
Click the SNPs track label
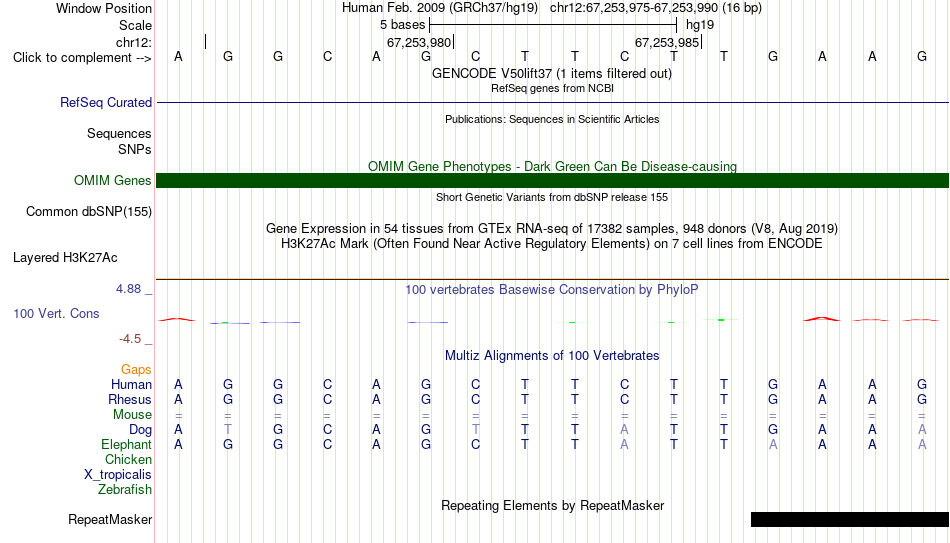[x=135, y=149]
